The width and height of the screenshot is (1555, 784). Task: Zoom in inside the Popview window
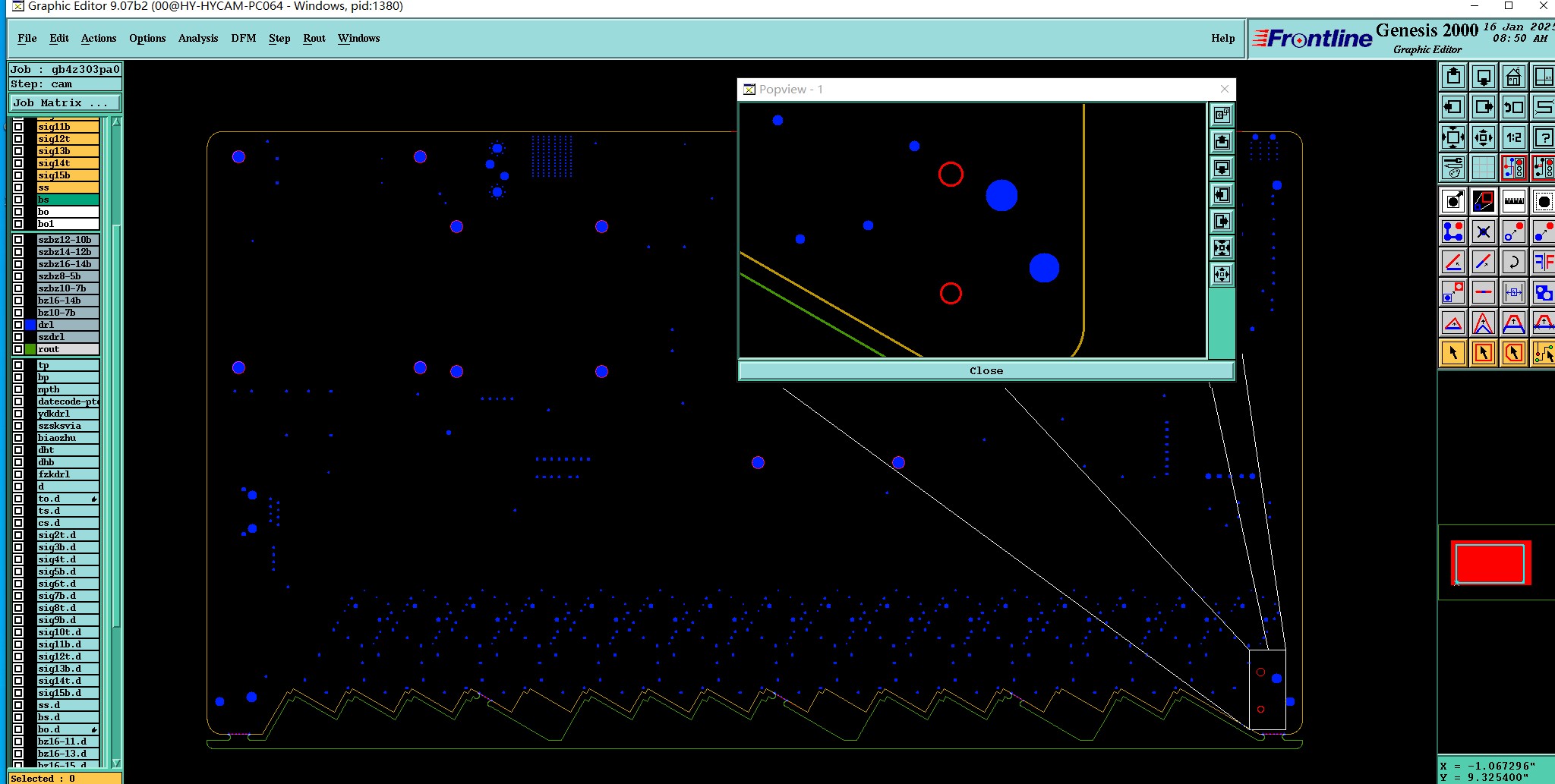1222,247
